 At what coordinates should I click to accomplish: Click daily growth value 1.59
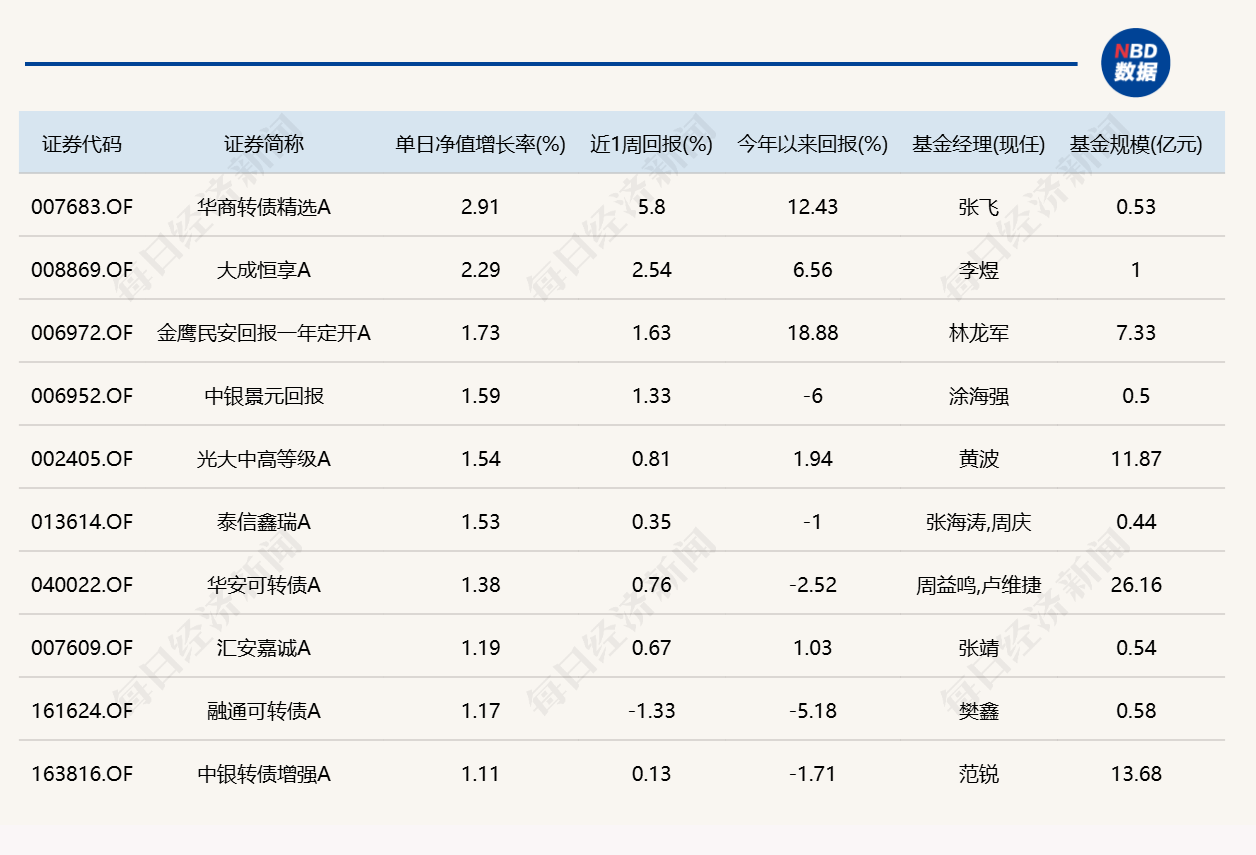(481, 396)
